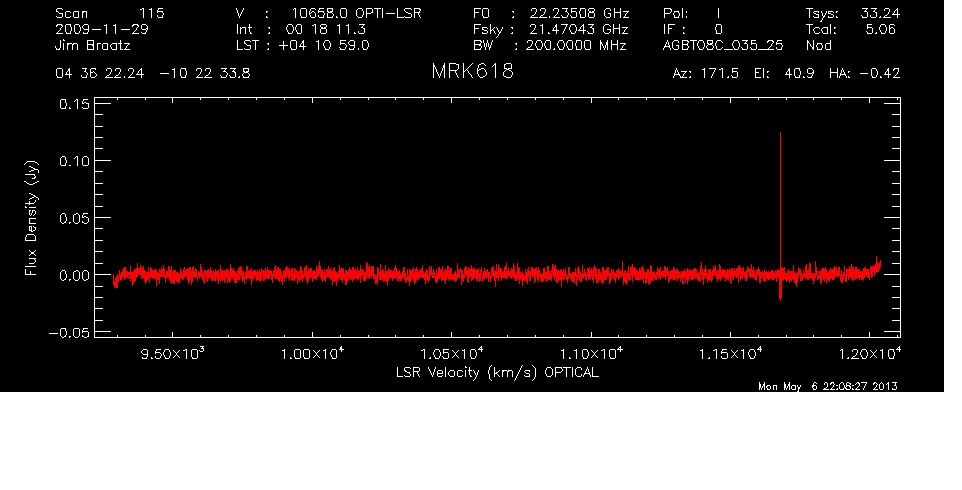Image resolution: width=962 pixels, height=490 pixels.
Task: Click the 1.15×10⁴ x-axis tick label
Action: tap(731, 354)
